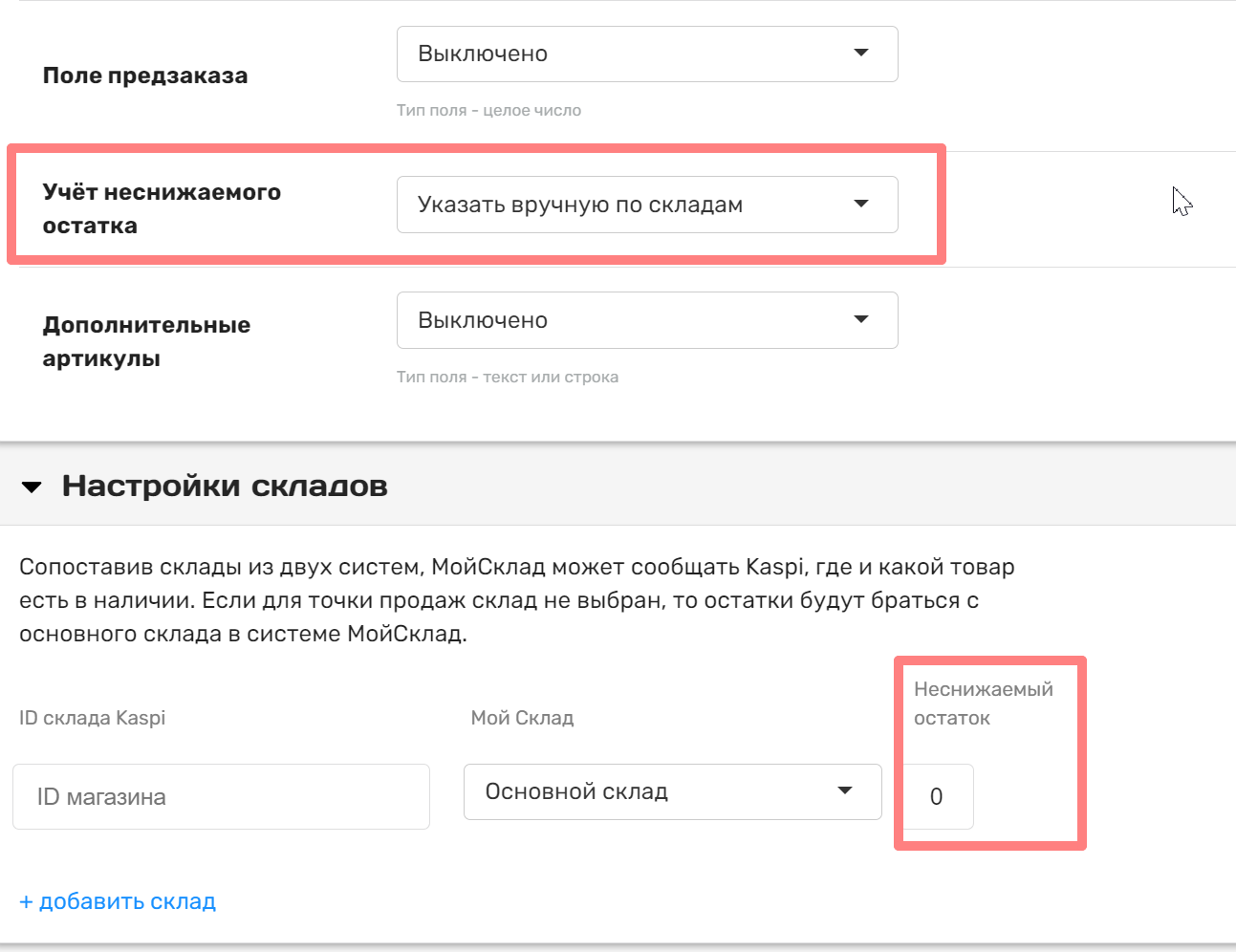
Task: Click the Основной склад text
Action: pyautogui.click(x=576, y=791)
